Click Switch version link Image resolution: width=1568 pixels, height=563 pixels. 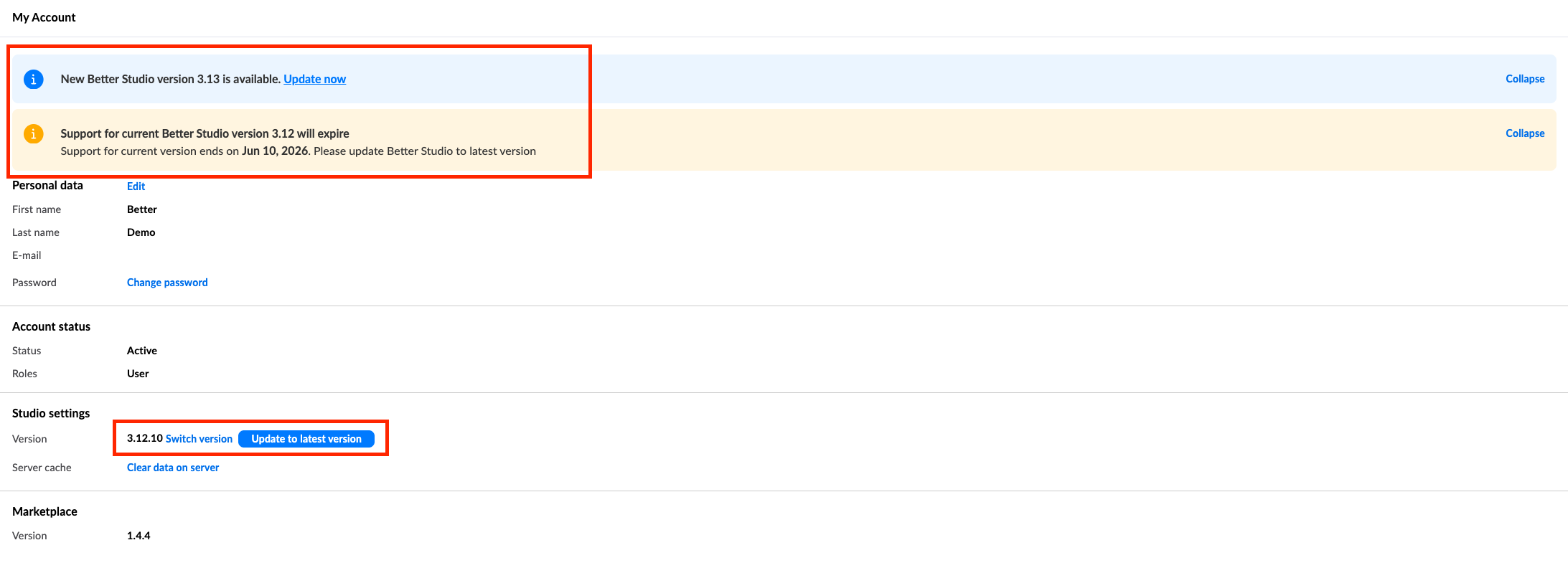199,439
